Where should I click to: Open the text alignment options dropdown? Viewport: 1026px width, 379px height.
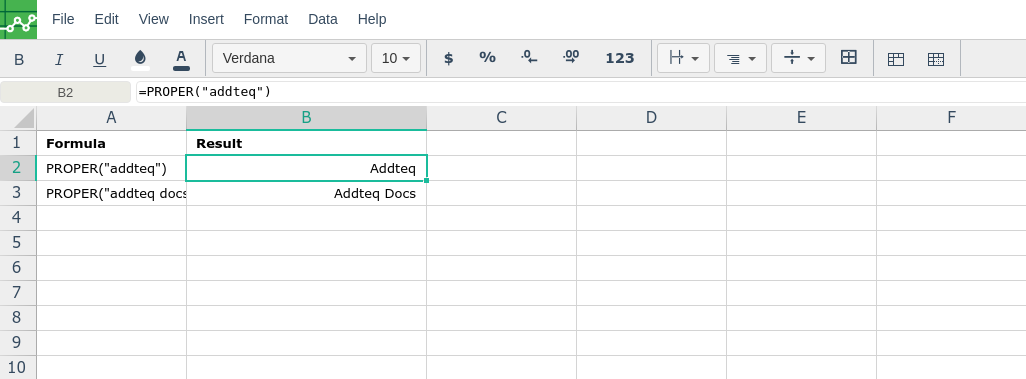tap(741, 58)
